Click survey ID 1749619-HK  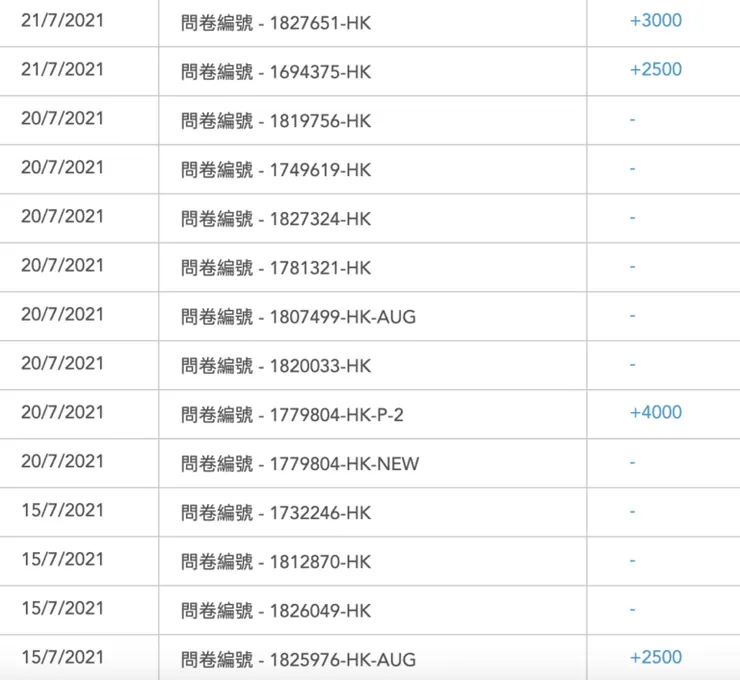tap(276, 170)
